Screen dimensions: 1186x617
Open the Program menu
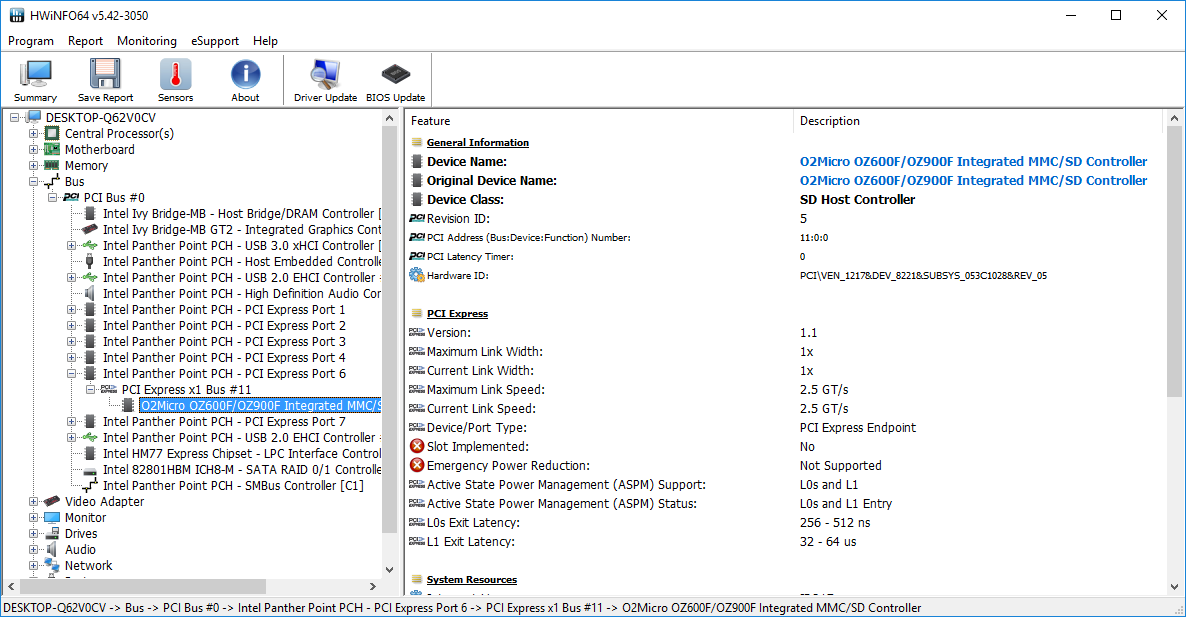click(x=31, y=41)
